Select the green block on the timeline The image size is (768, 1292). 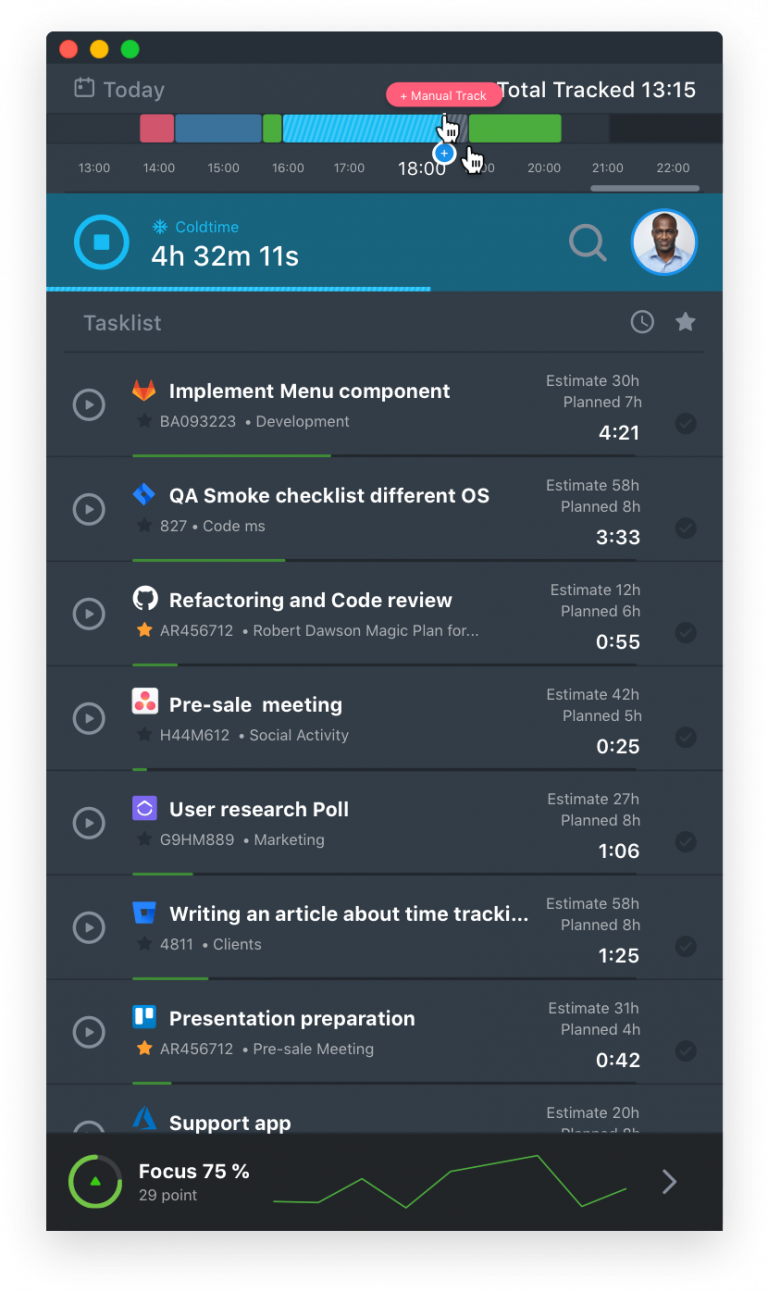click(x=515, y=129)
